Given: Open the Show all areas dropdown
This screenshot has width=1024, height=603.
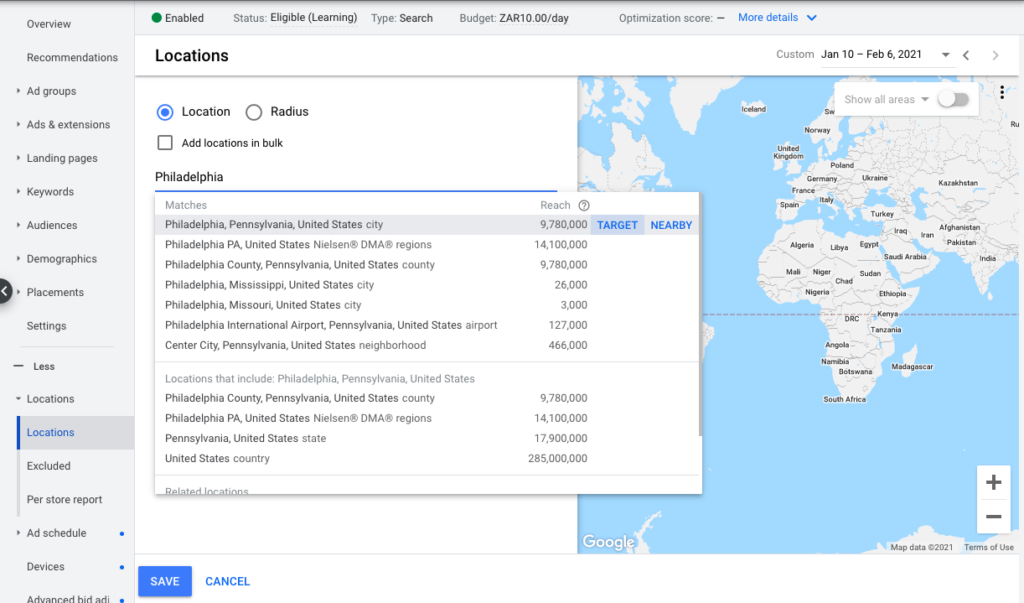Looking at the screenshot, I should pos(886,99).
